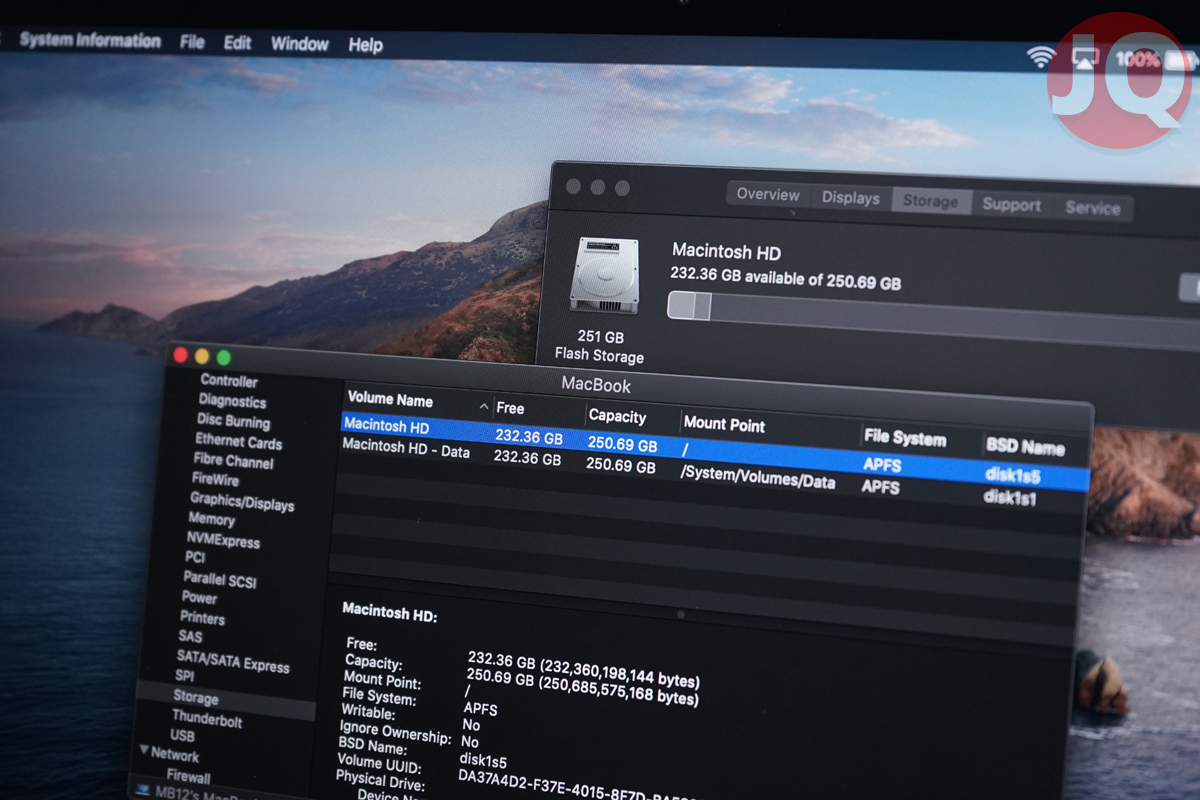The width and height of the screenshot is (1200, 800).
Task: Select Fibre Channel in the sidebar
Action: (233, 461)
